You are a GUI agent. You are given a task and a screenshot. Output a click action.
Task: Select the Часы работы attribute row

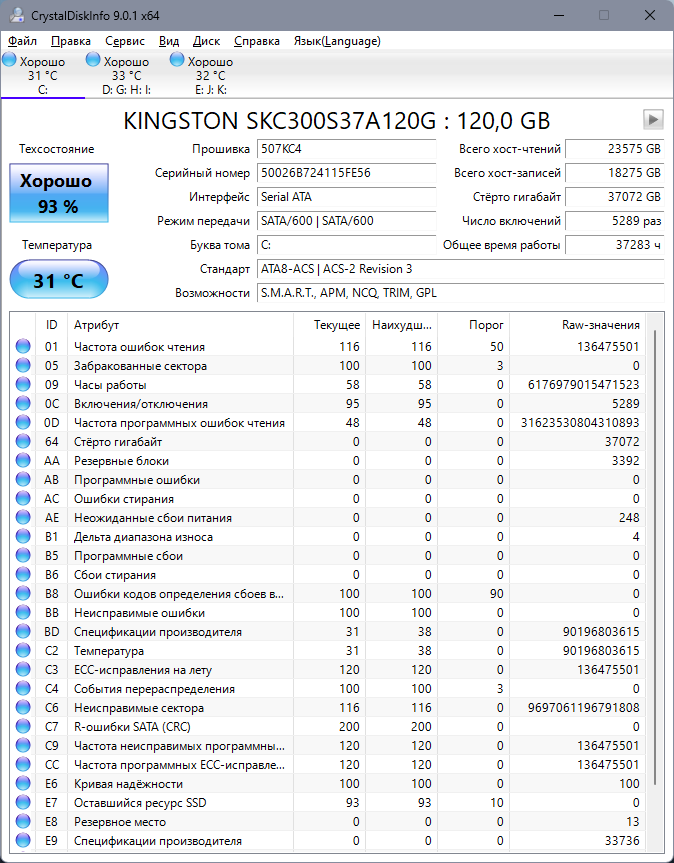point(328,385)
